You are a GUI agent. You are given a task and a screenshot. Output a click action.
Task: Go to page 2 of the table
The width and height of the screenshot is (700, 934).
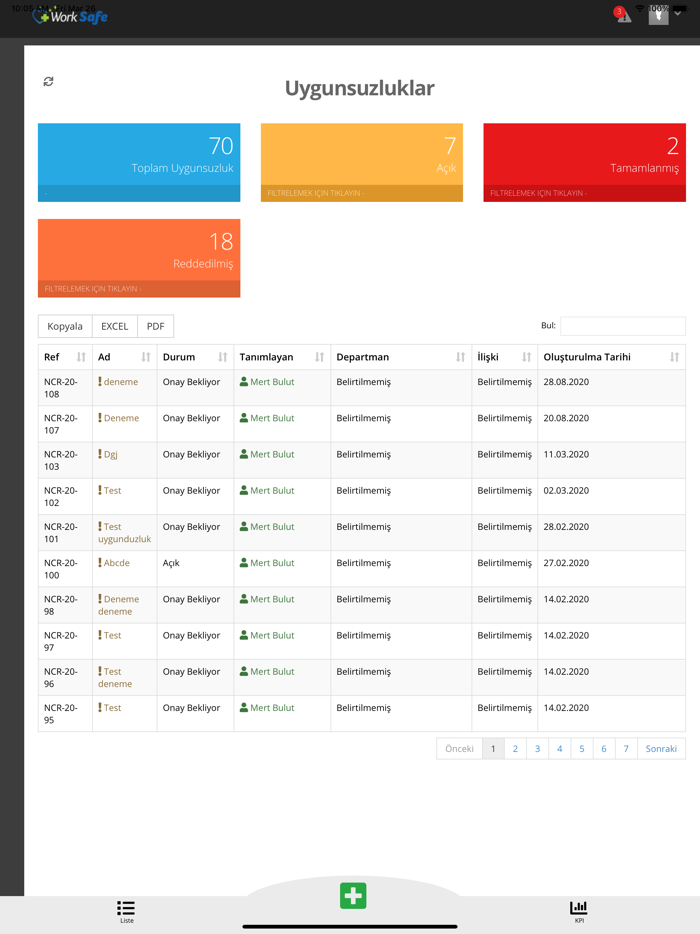(x=515, y=749)
